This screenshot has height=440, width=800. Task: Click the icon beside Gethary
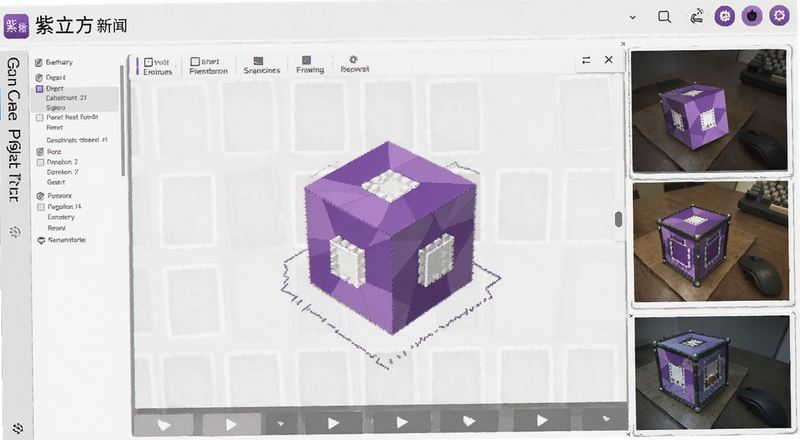[39, 62]
